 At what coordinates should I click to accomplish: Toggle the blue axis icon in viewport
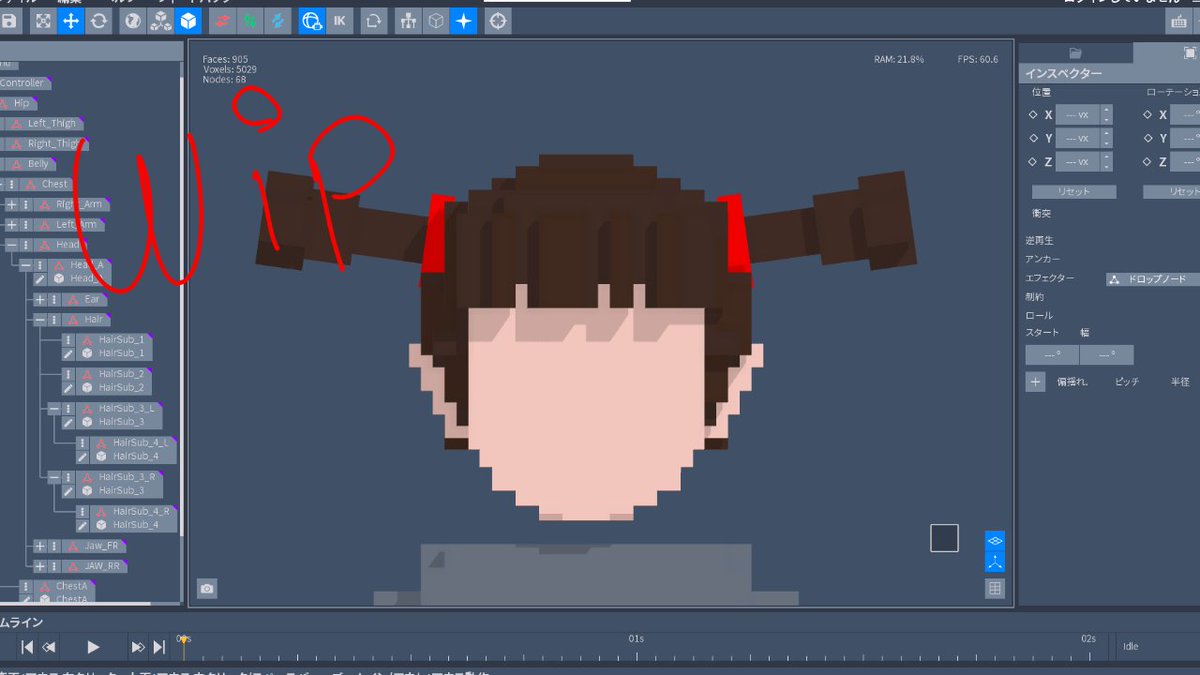point(995,562)
